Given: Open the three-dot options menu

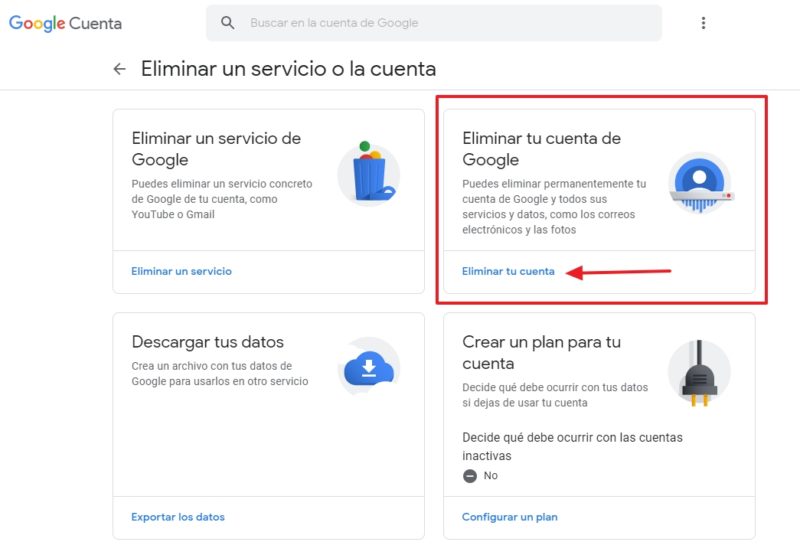Looking at the screenshot, I should pos(703,23).
